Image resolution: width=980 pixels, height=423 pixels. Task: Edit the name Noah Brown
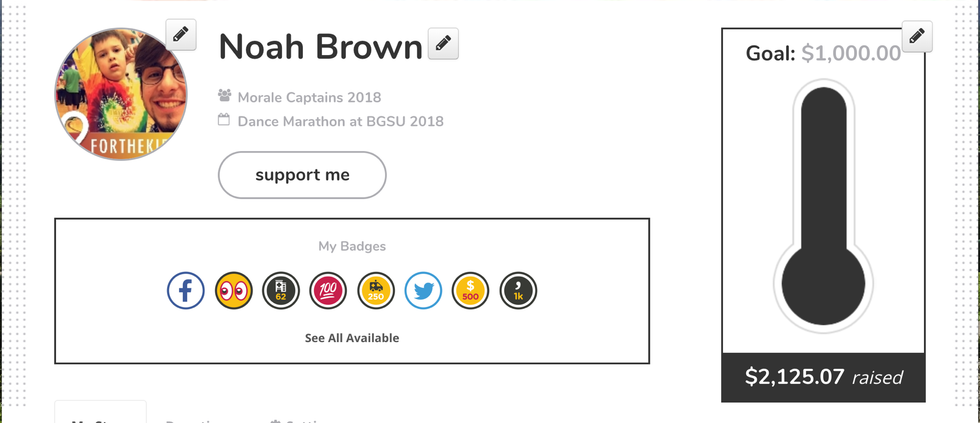(443, 44)
